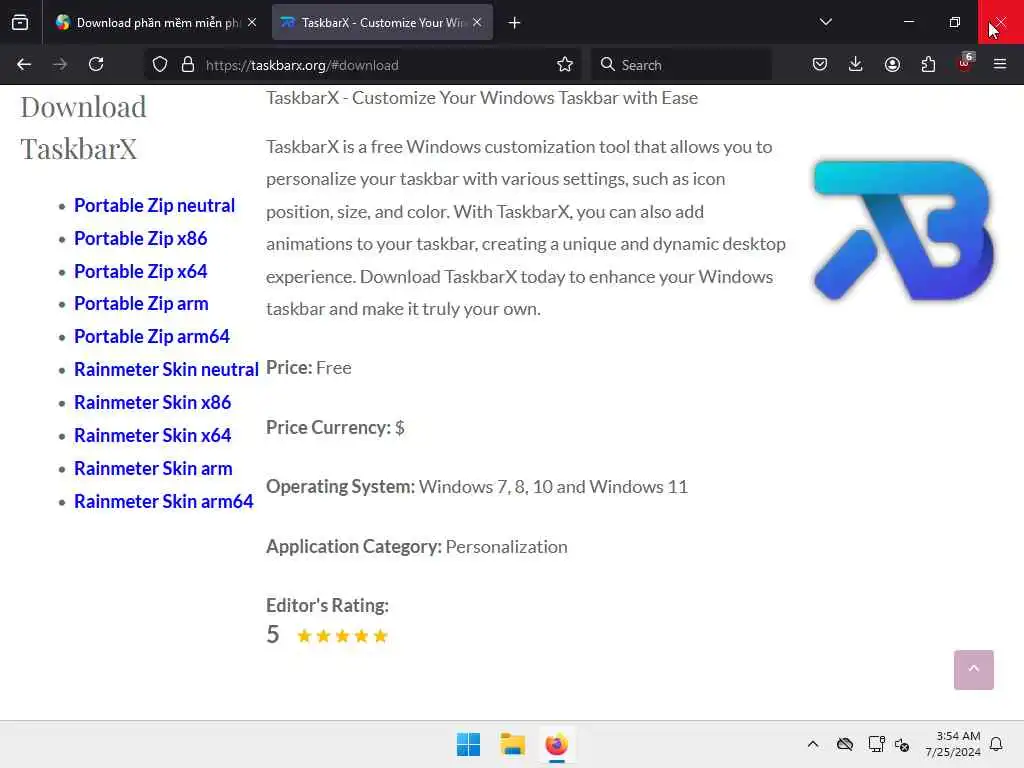Select the TaskbarX - Customize tab
Image resolution: width=1024 pixels, height=768 pixels.
click(382, 22)
